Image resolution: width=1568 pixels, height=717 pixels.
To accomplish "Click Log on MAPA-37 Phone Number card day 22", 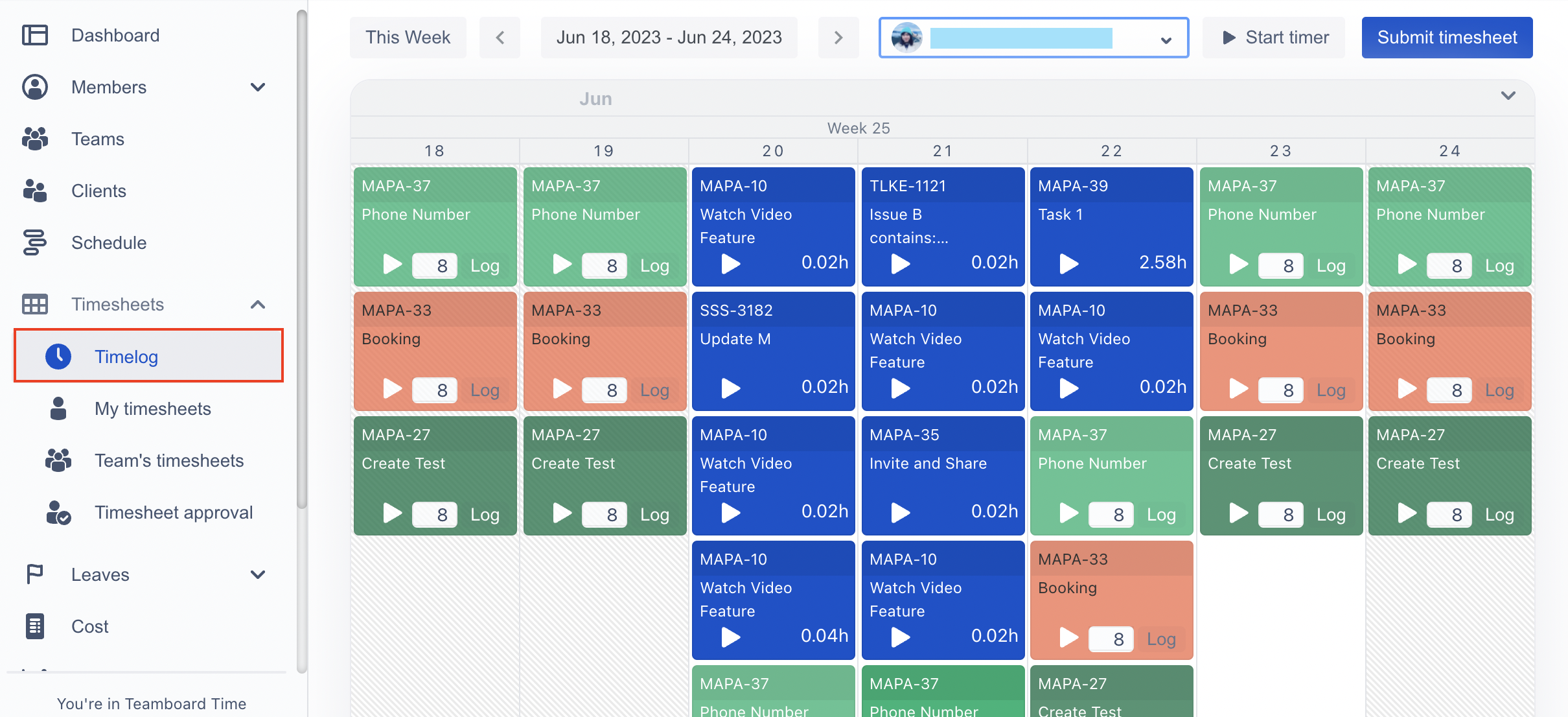I will 1161,515.
